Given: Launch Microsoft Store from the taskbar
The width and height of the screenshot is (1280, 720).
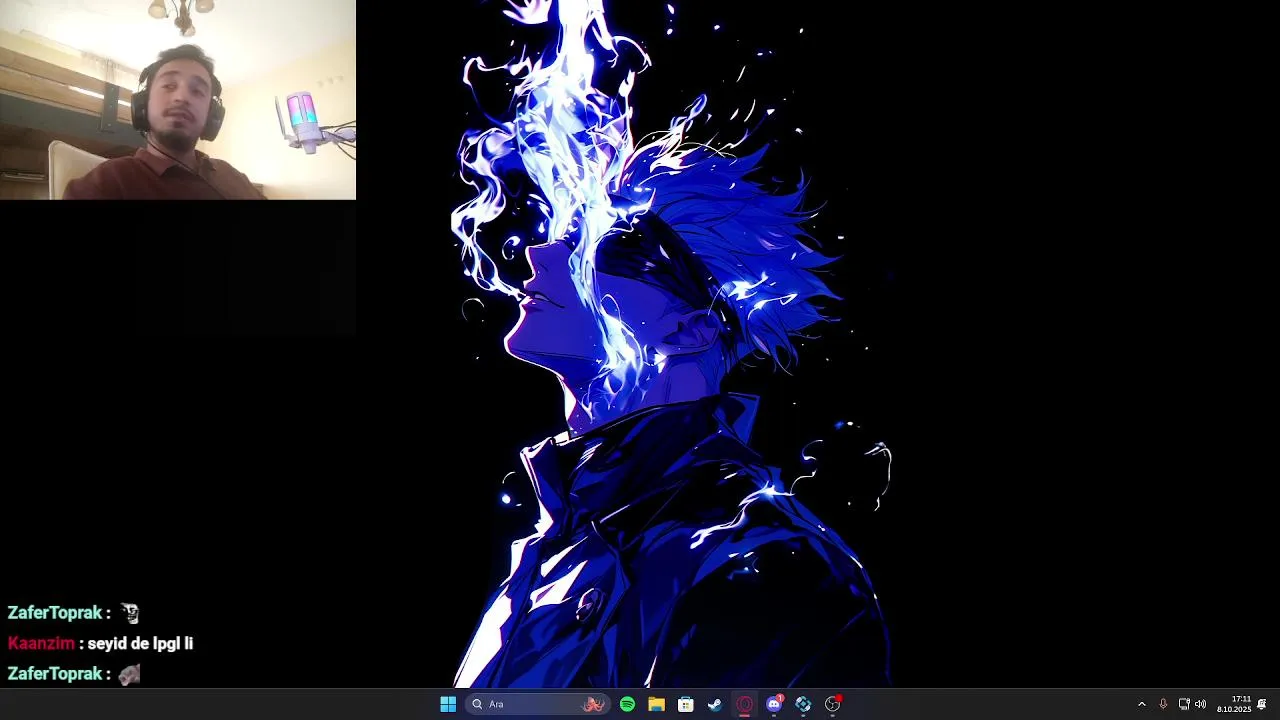Looking at the screenshot, I should click(x=686, y=704).
